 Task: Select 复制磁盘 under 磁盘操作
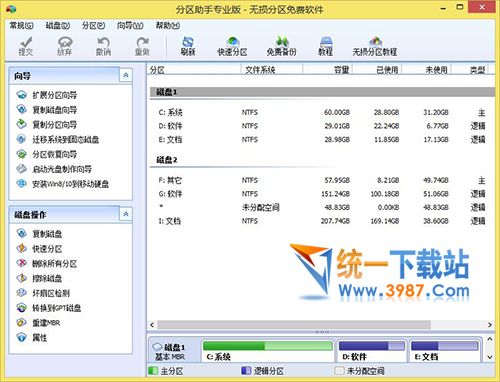[x=39, y=234]
